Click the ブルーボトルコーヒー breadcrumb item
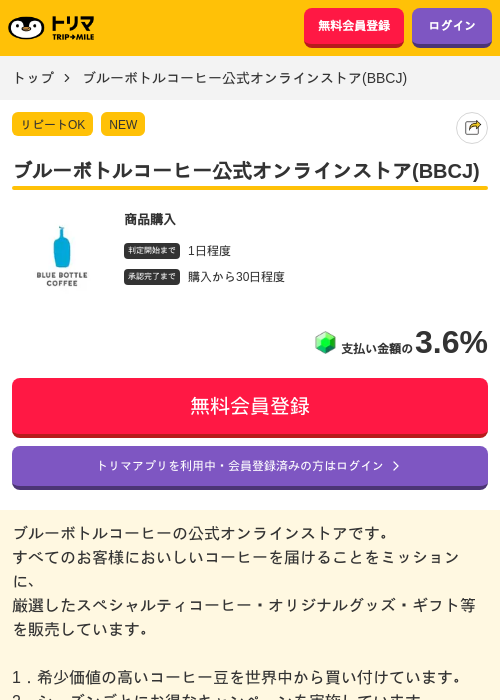 pyautogui.click(x=245, y=78)
